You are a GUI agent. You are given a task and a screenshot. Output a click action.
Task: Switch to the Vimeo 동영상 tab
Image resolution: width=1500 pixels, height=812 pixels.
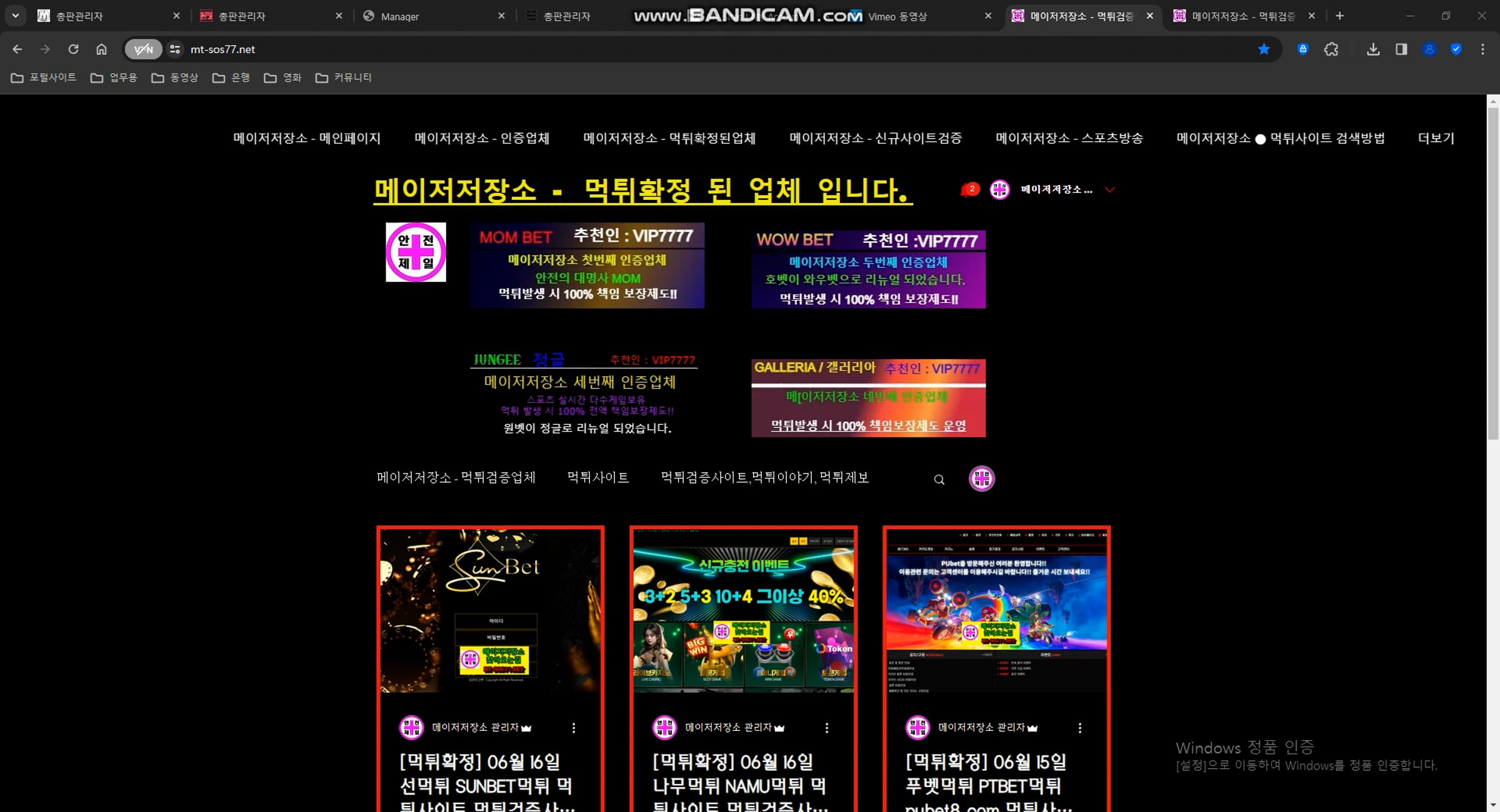click(x=897, y=17)
